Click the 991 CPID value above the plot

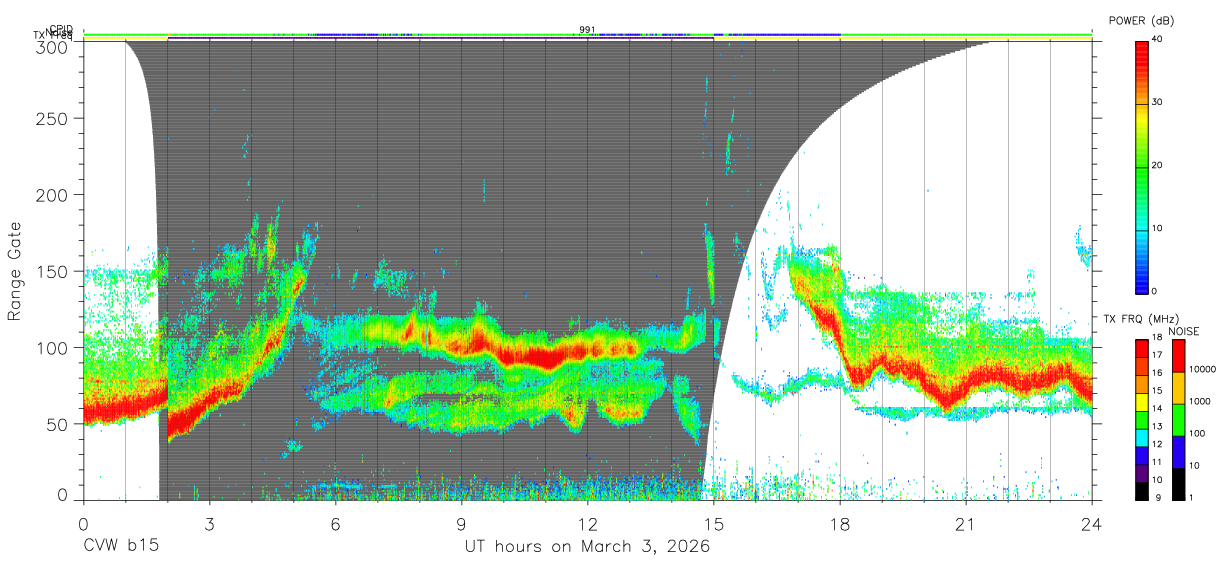tap(587, 29)
